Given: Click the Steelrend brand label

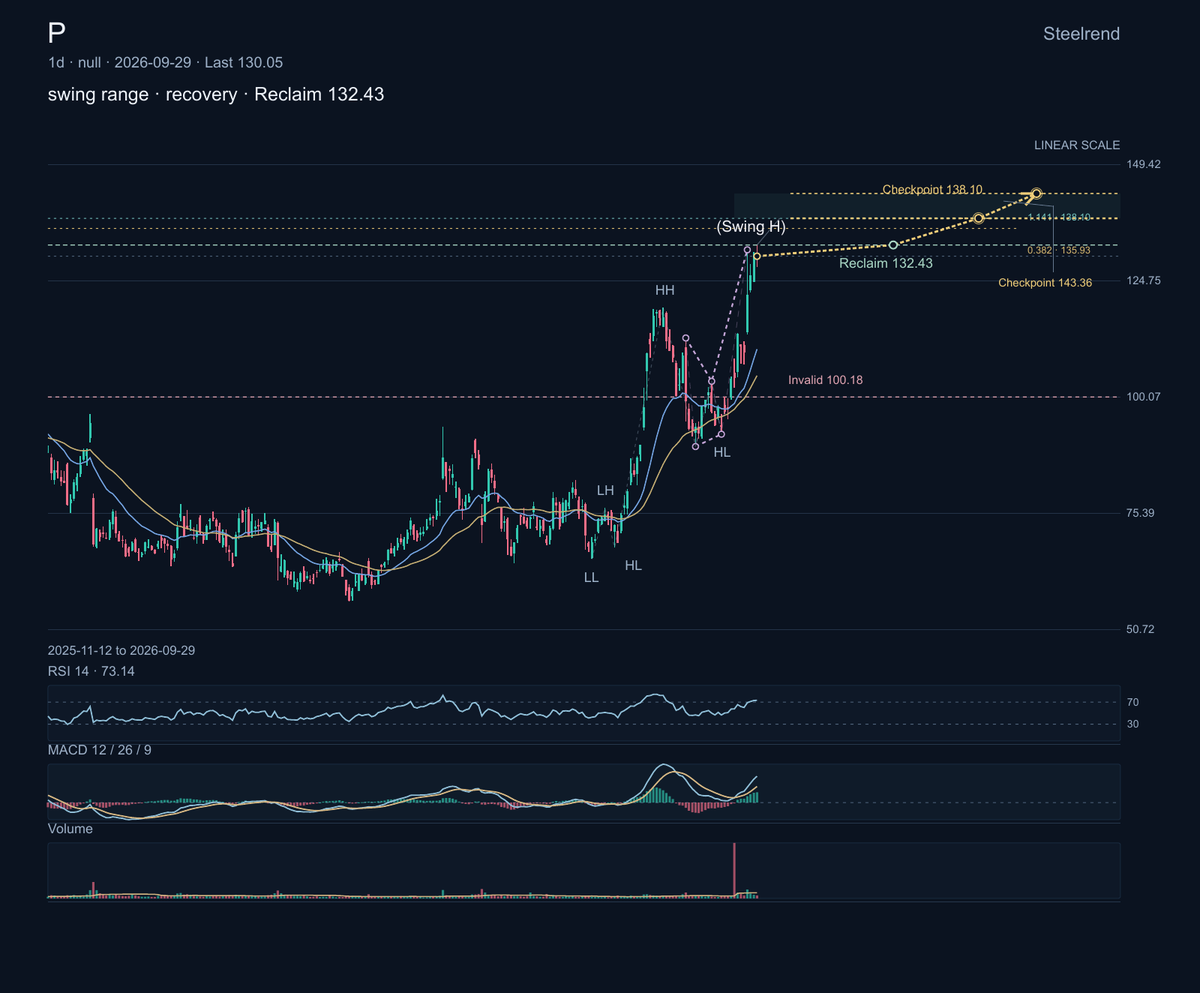Looking at the screenshot, I should pyautogui.click(x=1081, y=34).
